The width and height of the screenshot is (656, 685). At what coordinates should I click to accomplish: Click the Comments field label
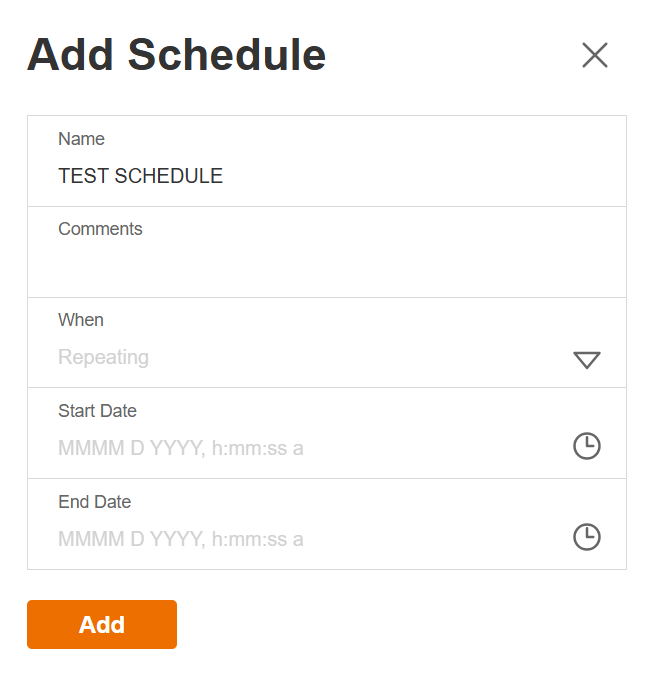tap(100, 229)
